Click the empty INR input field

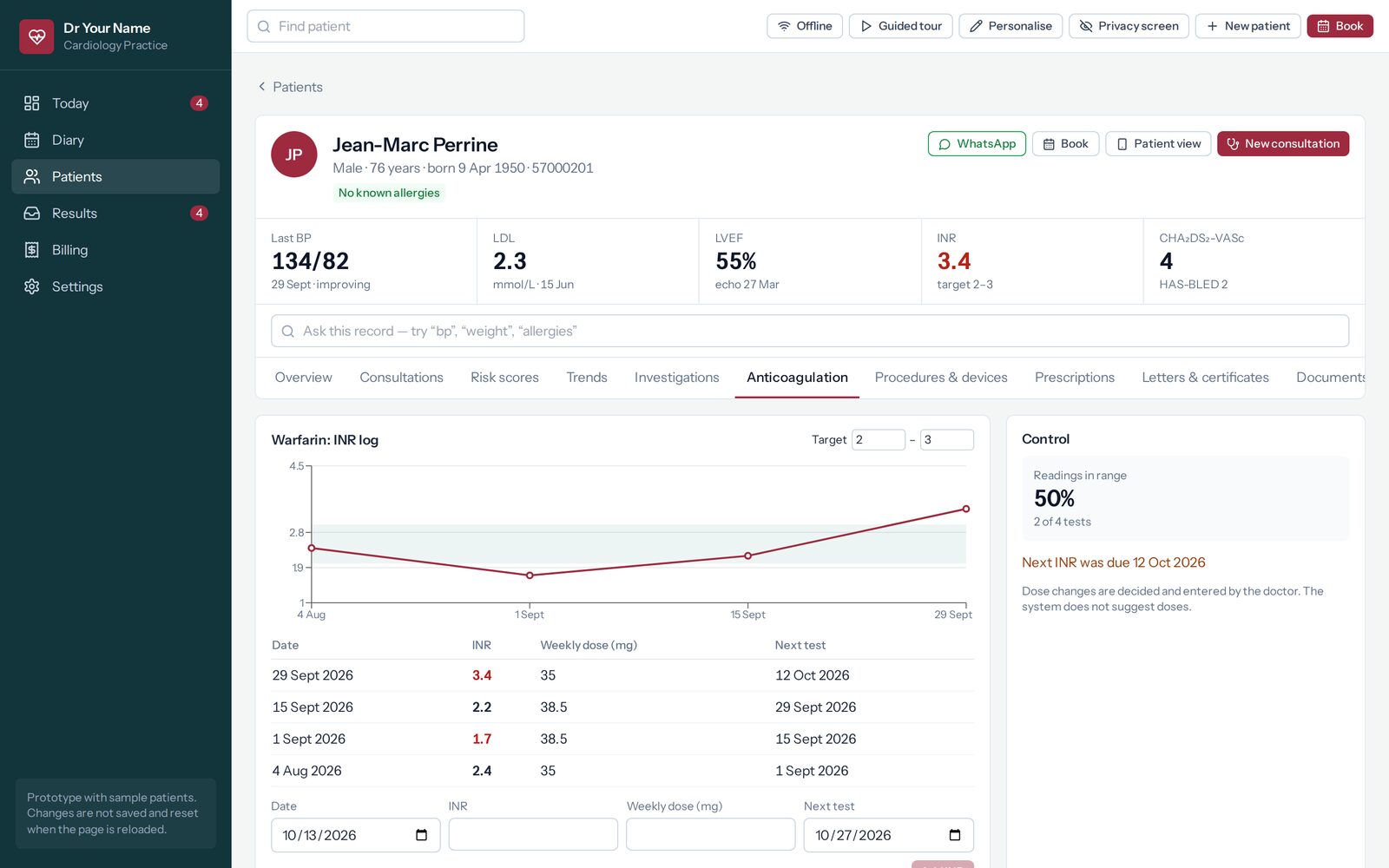[x=533, y=835]
